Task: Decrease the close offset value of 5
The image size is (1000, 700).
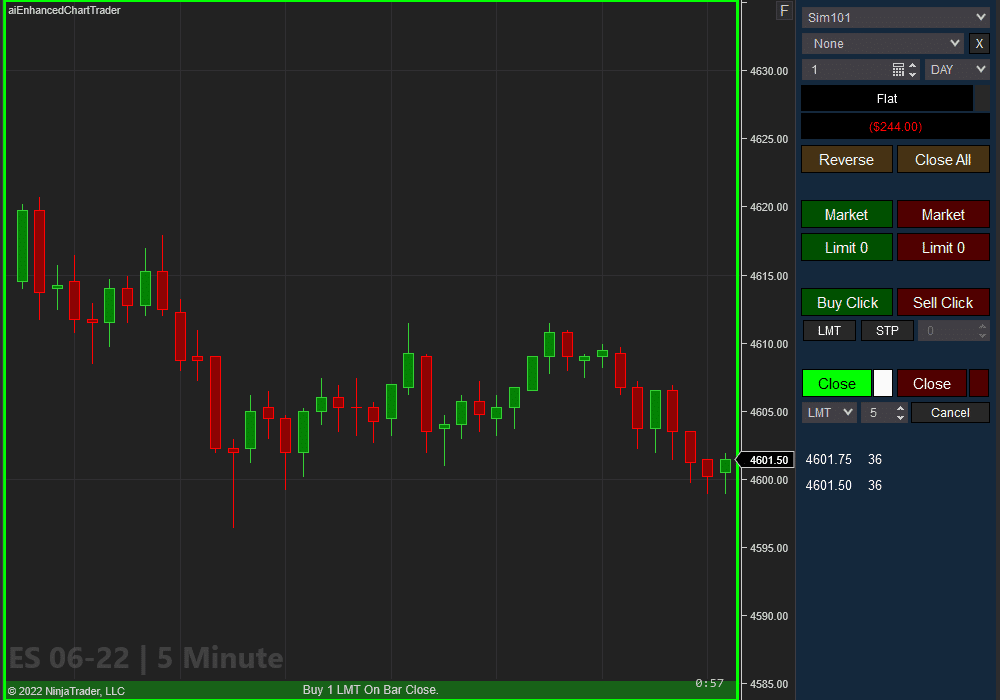Action: coord(900,417)
